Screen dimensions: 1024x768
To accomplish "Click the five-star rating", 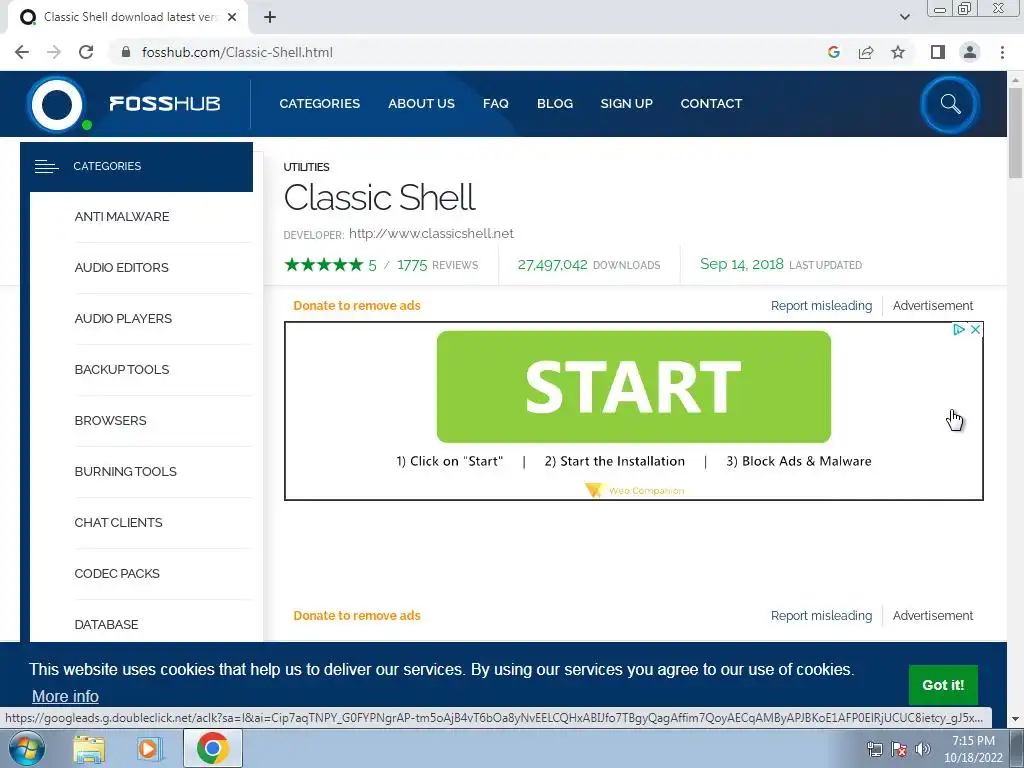I will [x=324, y=264].
